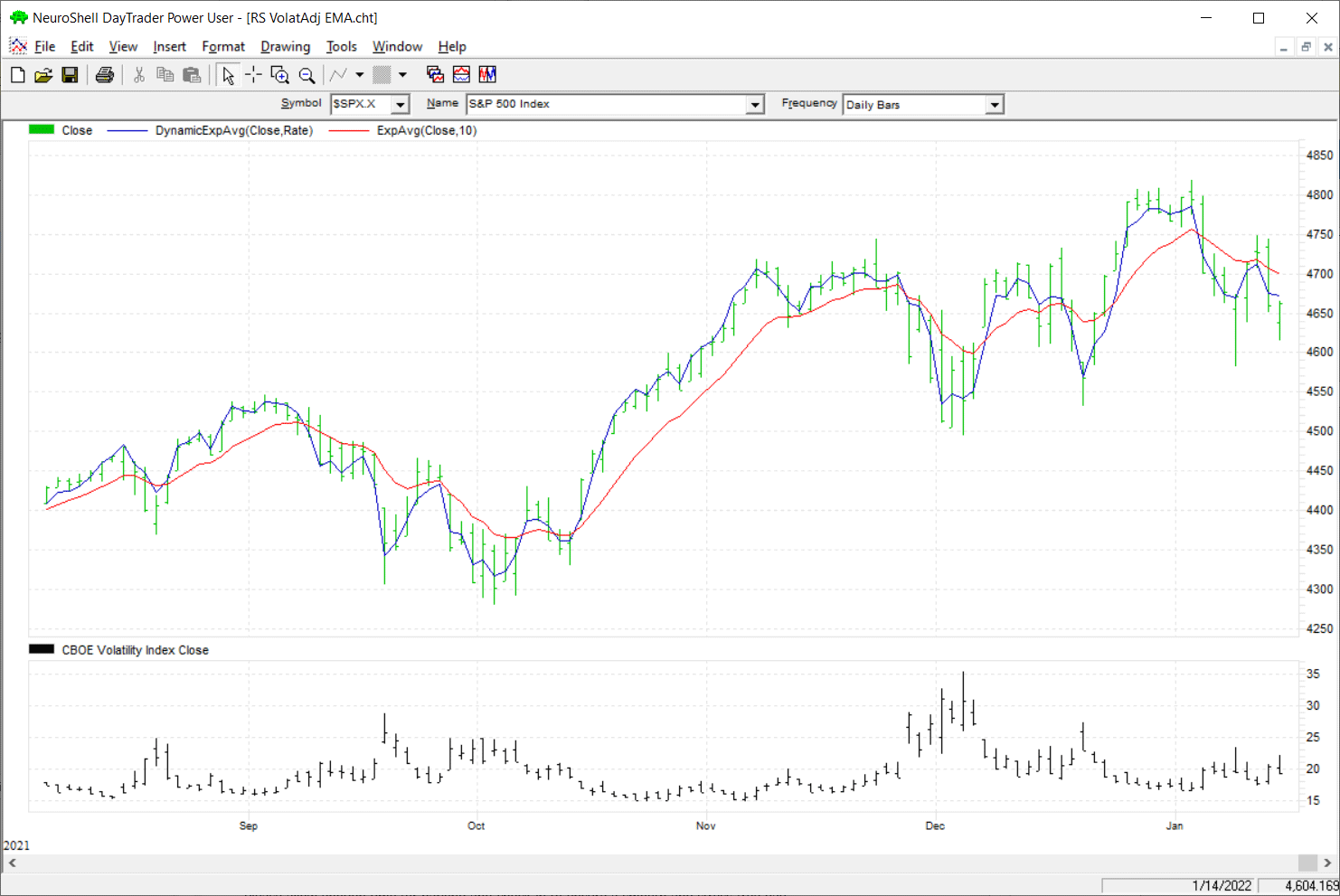Print the chart using printer icon

(105, 75)
